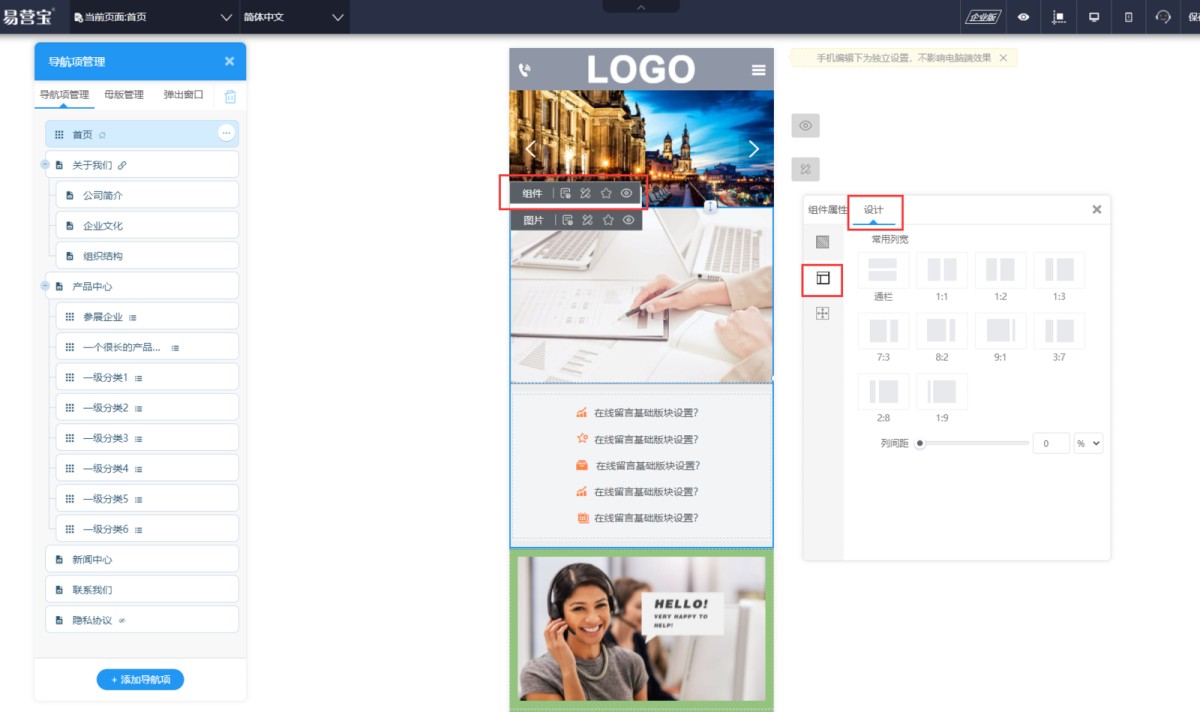
Task: Toggle eye visibility on 组件 toolbar
Action: click(x=626, y=193)
